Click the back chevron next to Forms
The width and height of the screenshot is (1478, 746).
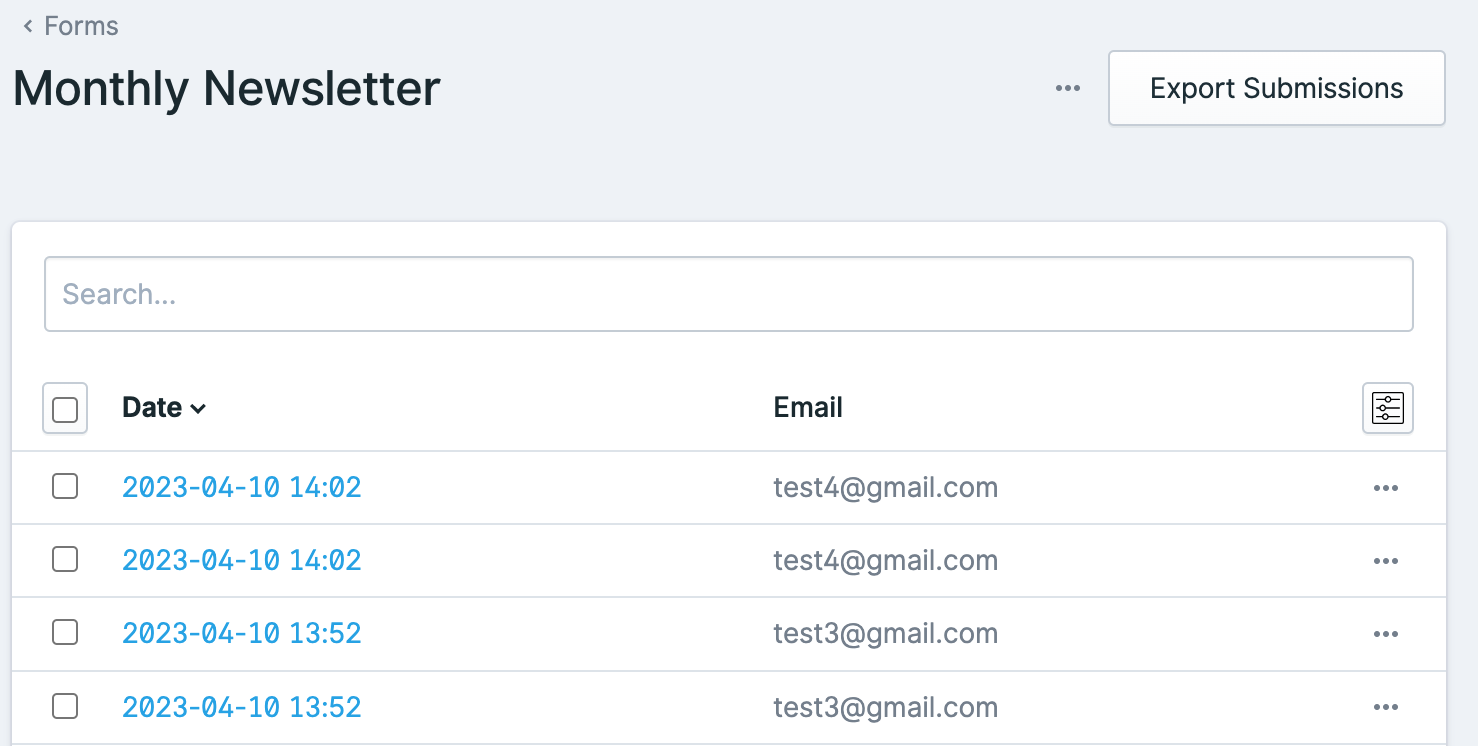[28, 26]
